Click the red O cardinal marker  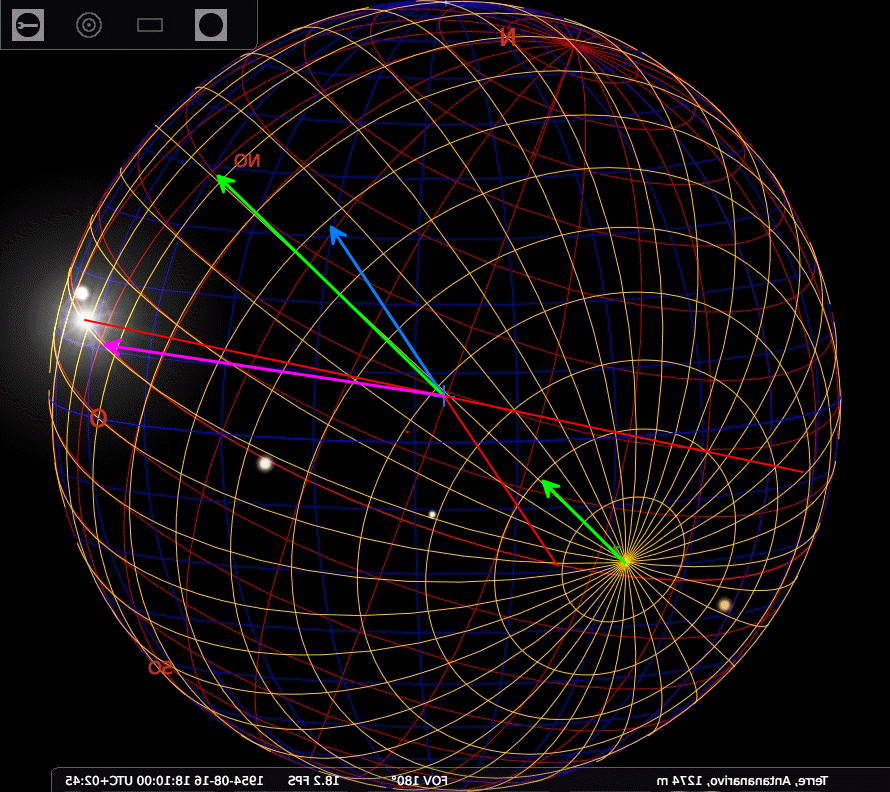98,418
